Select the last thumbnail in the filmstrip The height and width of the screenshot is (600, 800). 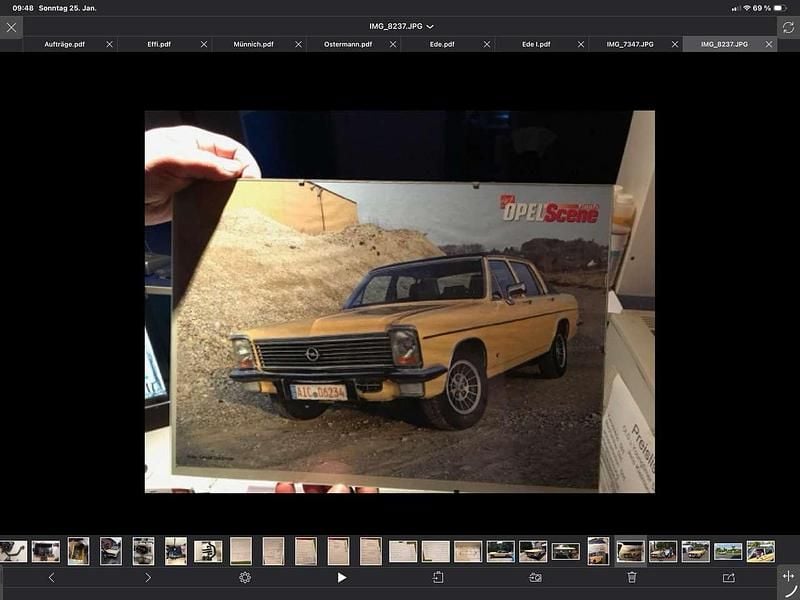(760, 551)
